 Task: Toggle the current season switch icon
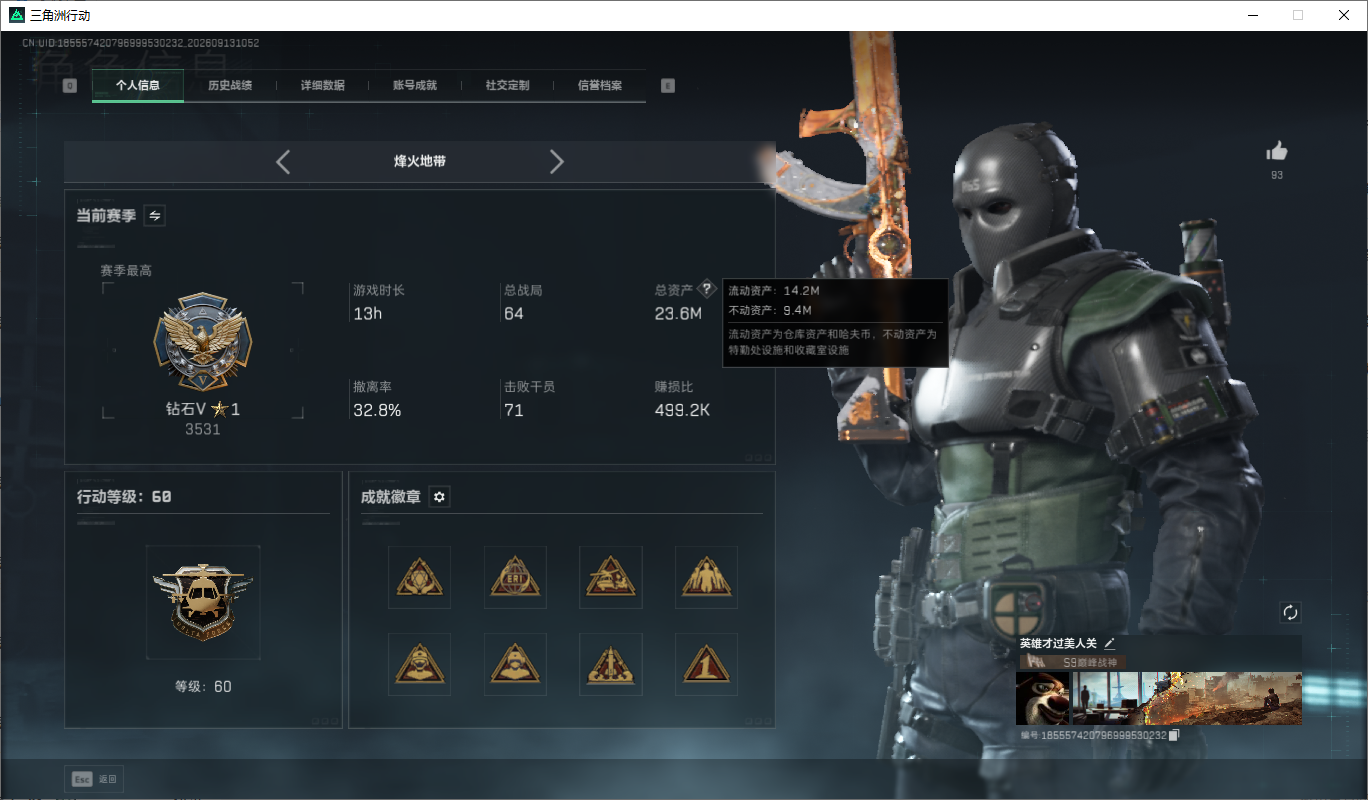(155, 215)
